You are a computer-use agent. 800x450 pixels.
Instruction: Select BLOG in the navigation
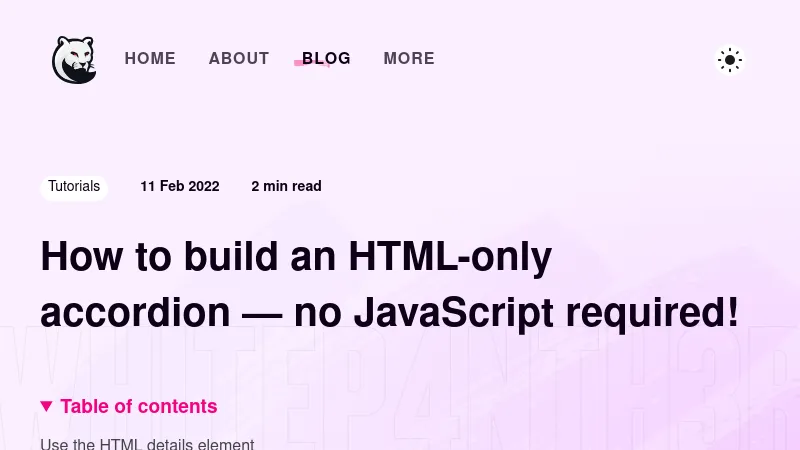pyautogui.click(x=327, y=59)
